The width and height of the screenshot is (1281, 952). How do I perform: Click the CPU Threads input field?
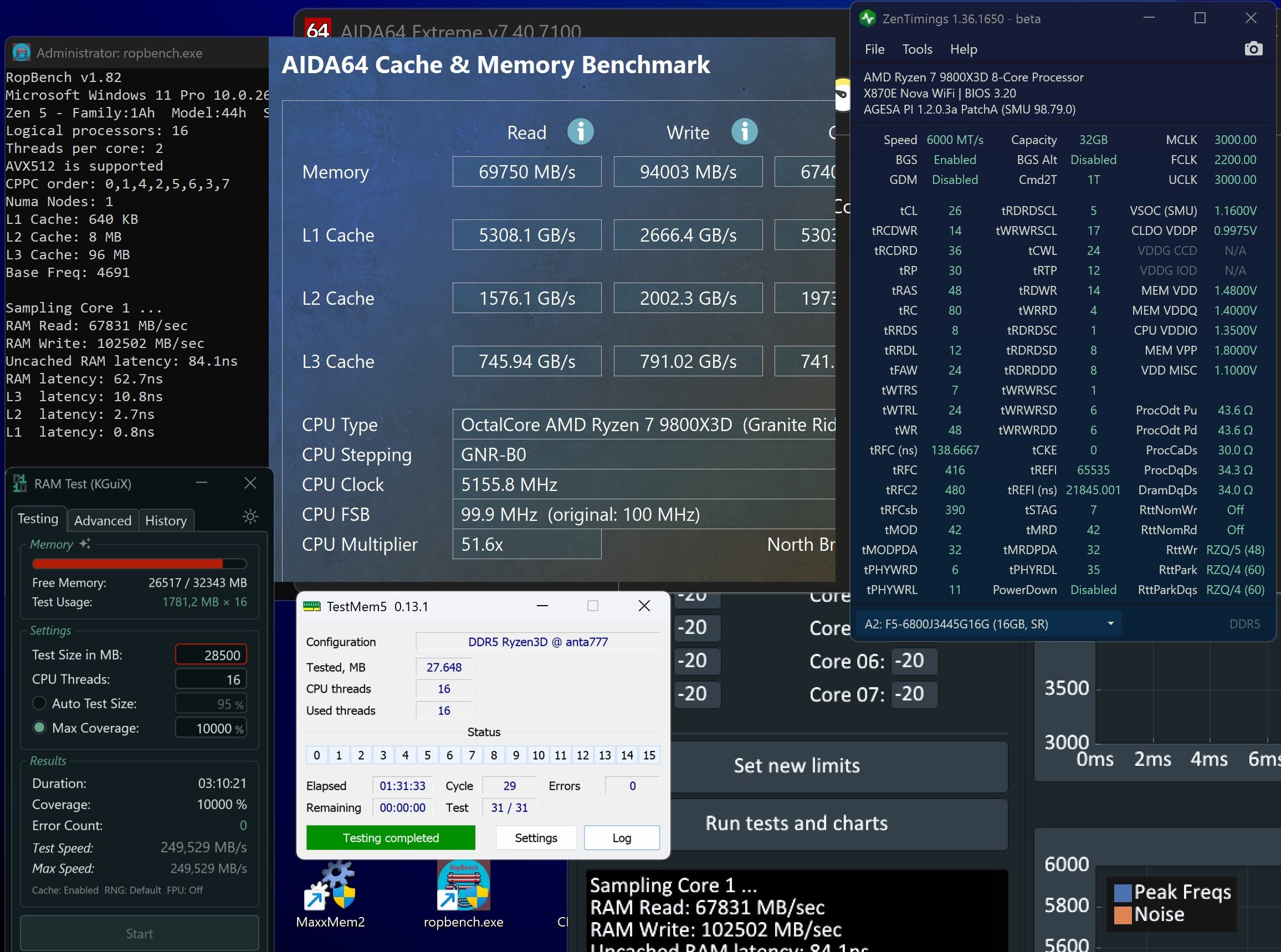point(211,679)
